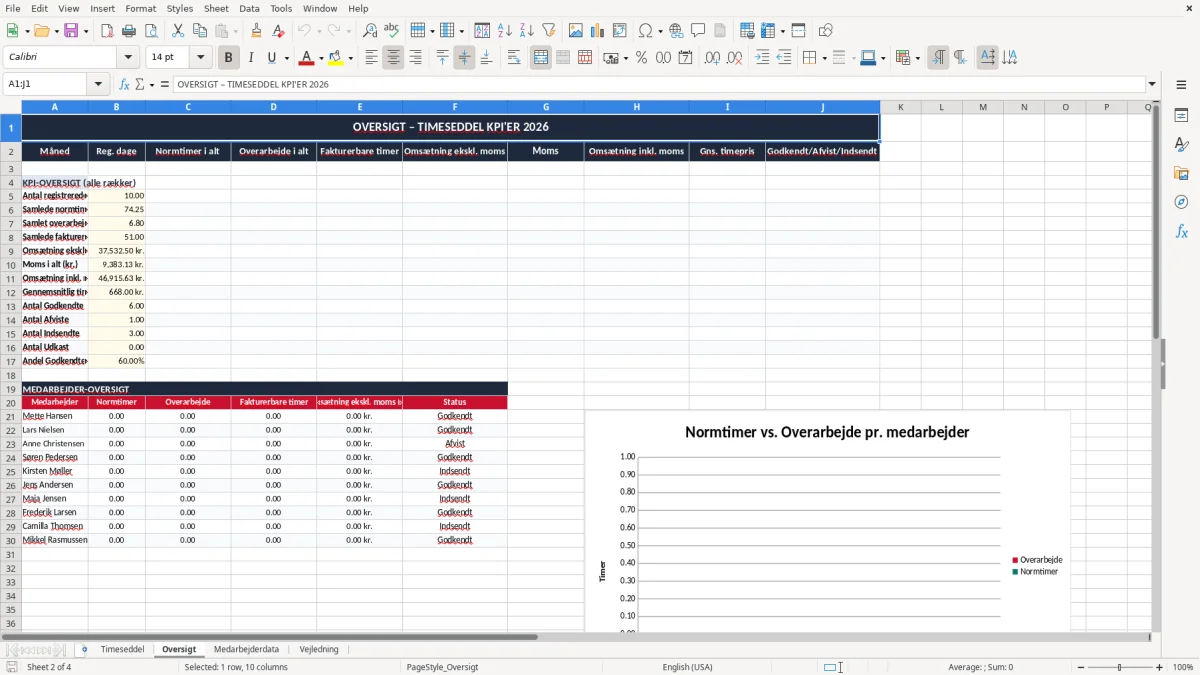Open the Borders dropdown arrow
The image size is (1200, 675).
pyautogui.click(x=823, y=58)
